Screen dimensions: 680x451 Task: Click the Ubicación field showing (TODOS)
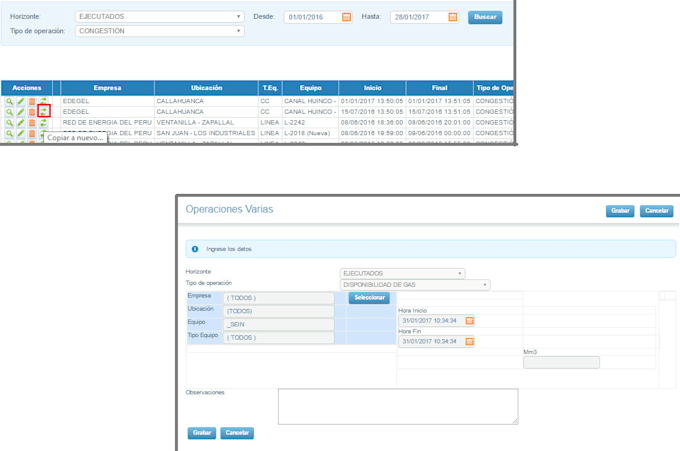pyautogui.click(x=278, y=311)
